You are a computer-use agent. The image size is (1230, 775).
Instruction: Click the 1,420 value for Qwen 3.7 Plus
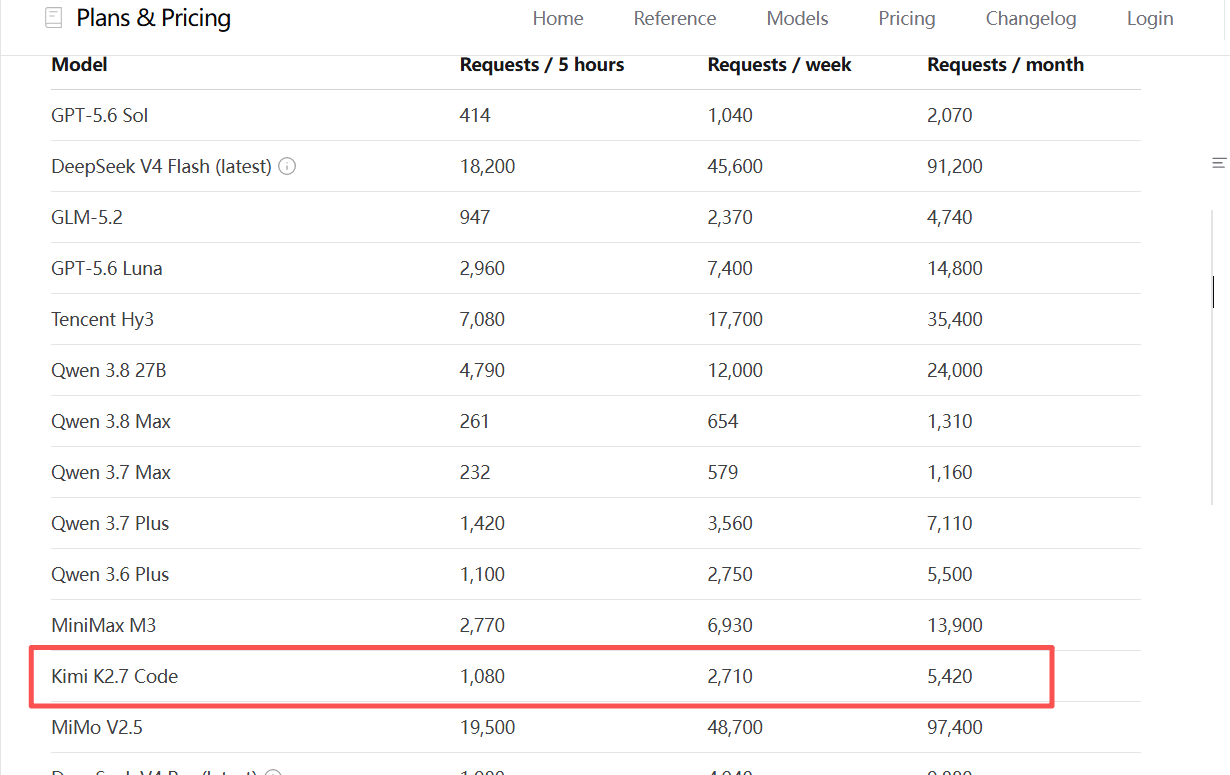point(482,523)
